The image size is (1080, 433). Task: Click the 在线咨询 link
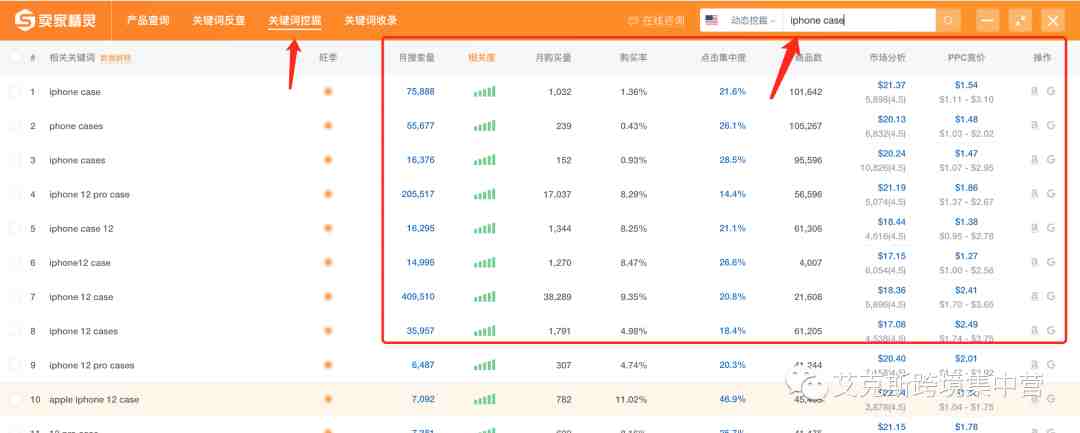coord(656,21)
